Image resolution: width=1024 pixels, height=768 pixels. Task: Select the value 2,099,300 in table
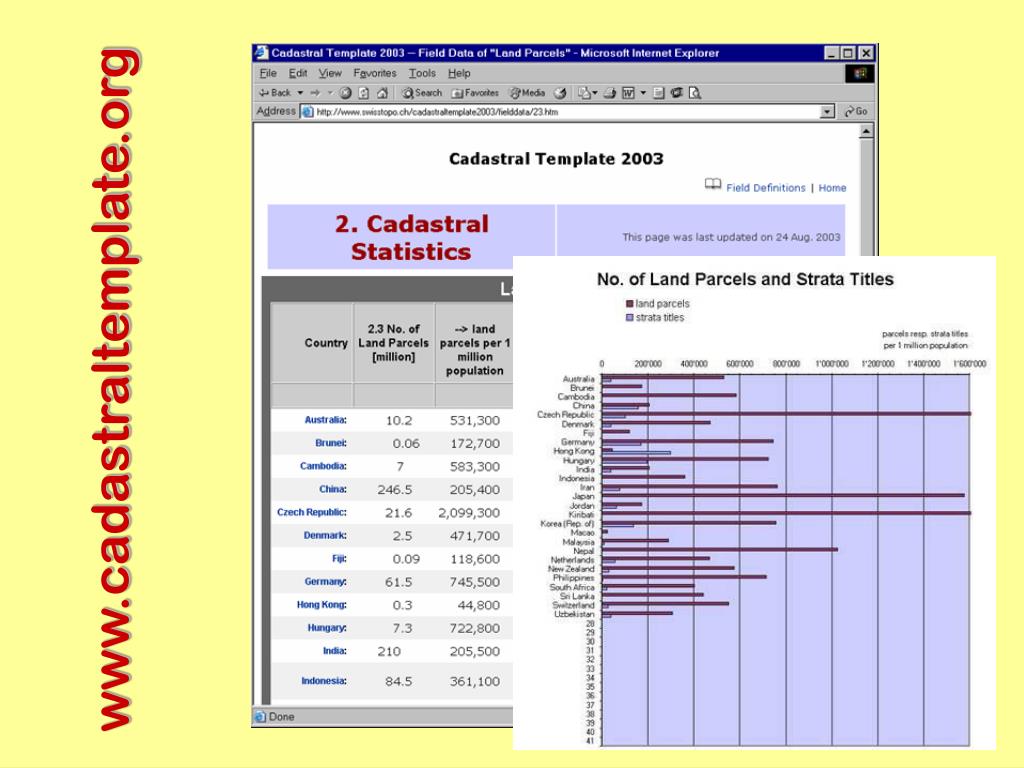[469, 513]
